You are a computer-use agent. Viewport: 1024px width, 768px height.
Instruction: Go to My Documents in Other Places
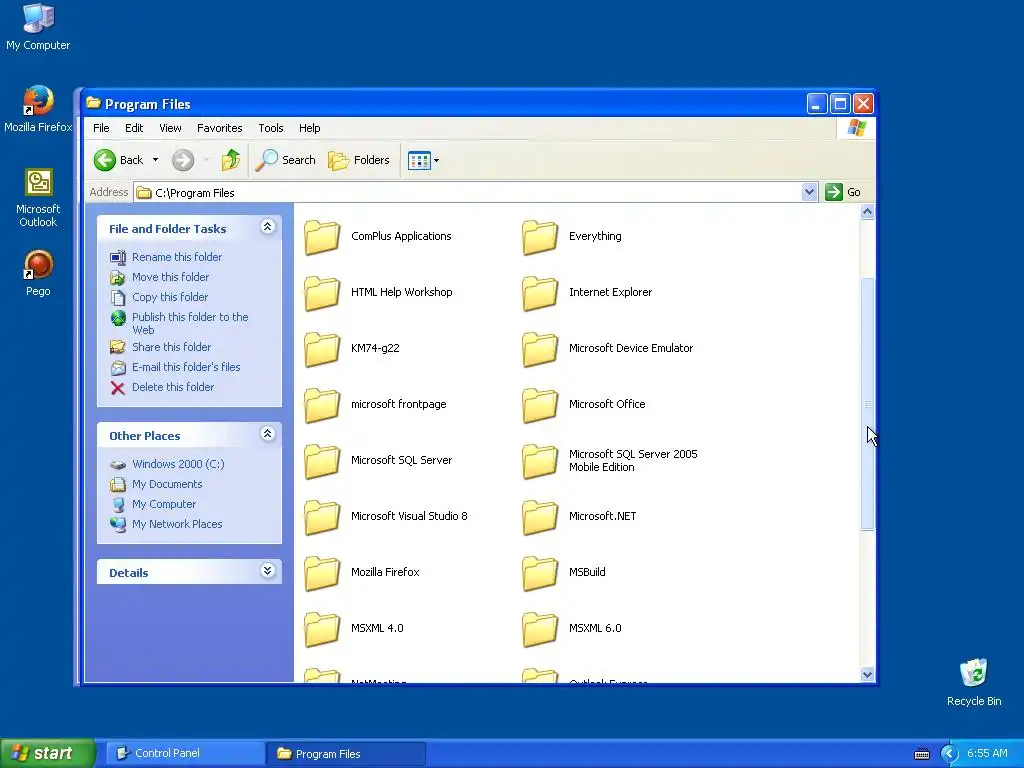click(167, 485)
